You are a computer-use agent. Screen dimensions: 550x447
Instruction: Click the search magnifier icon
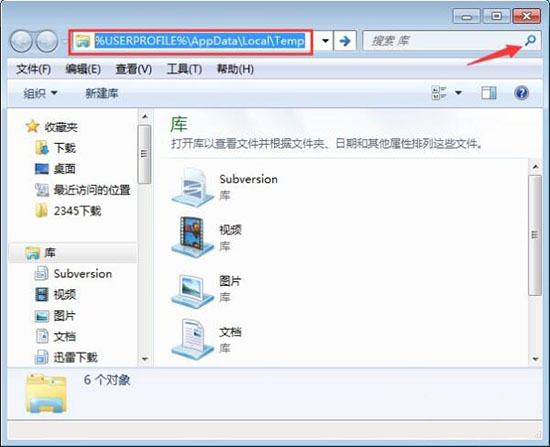click(530, 40)
